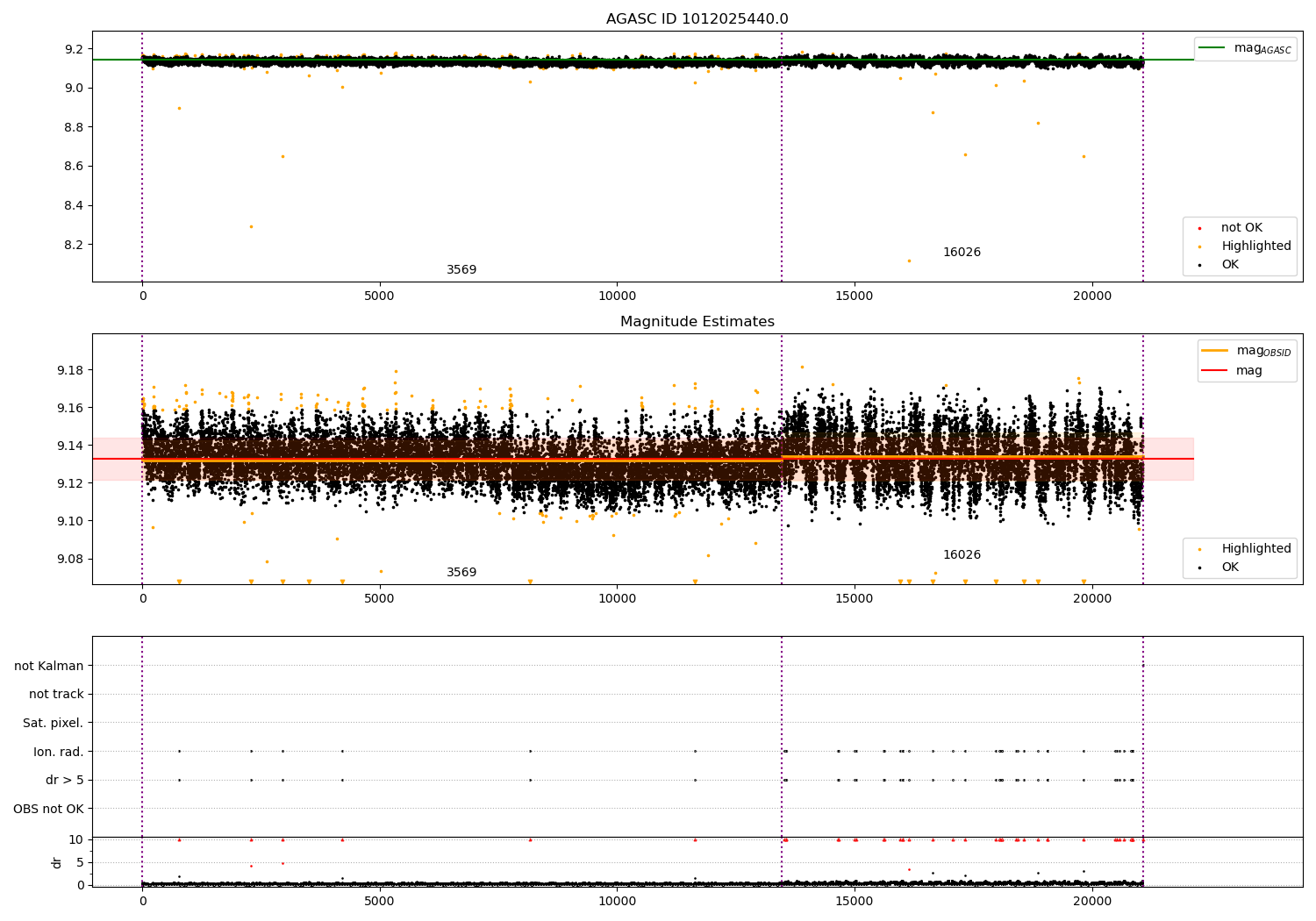The width and height of the screenshot is (1316, 921).
Task: Click y-tick "8.6" on top plot
Action: pos(74,167)
